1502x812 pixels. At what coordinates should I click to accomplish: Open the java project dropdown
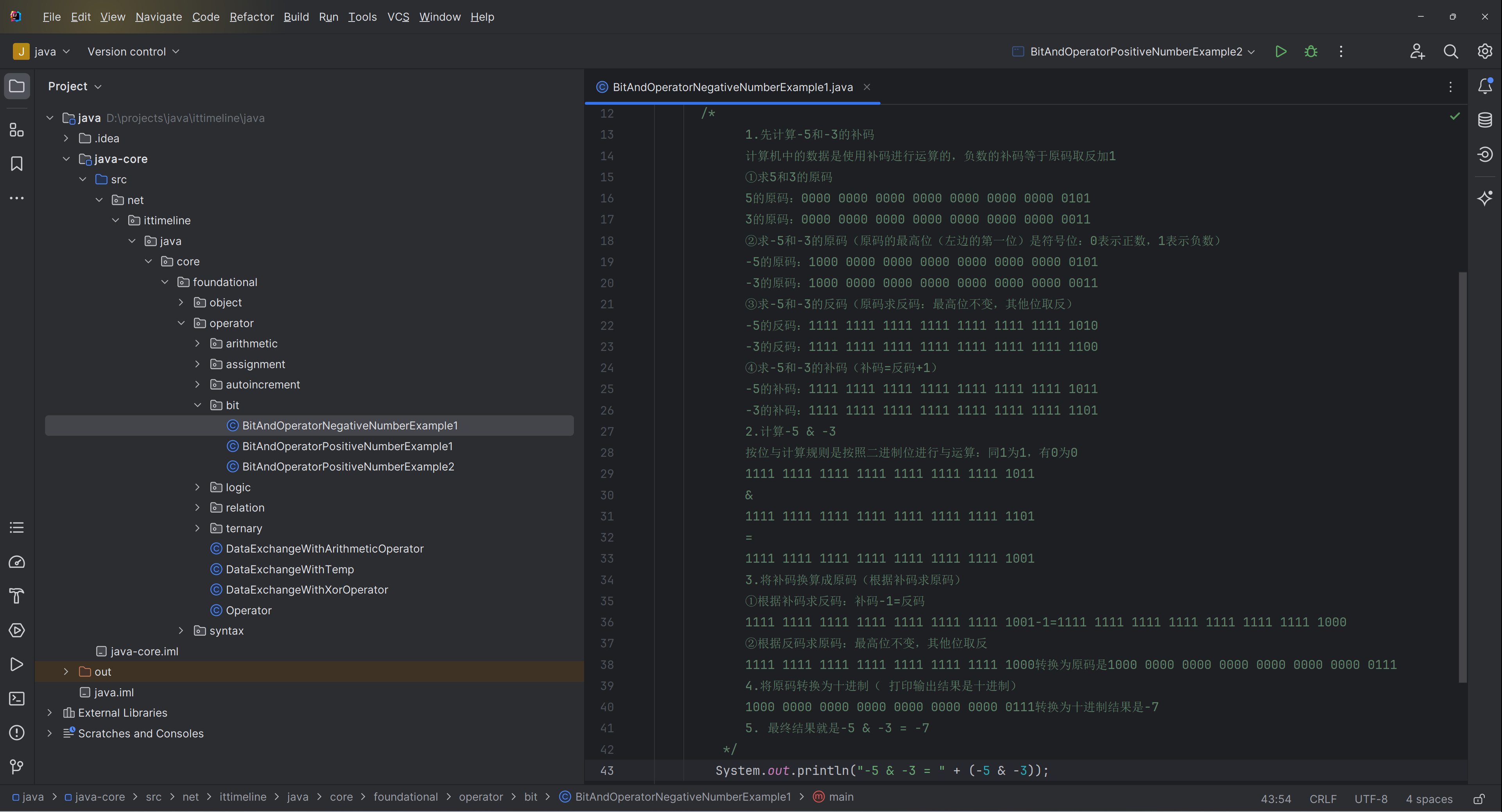click(42, 51)
